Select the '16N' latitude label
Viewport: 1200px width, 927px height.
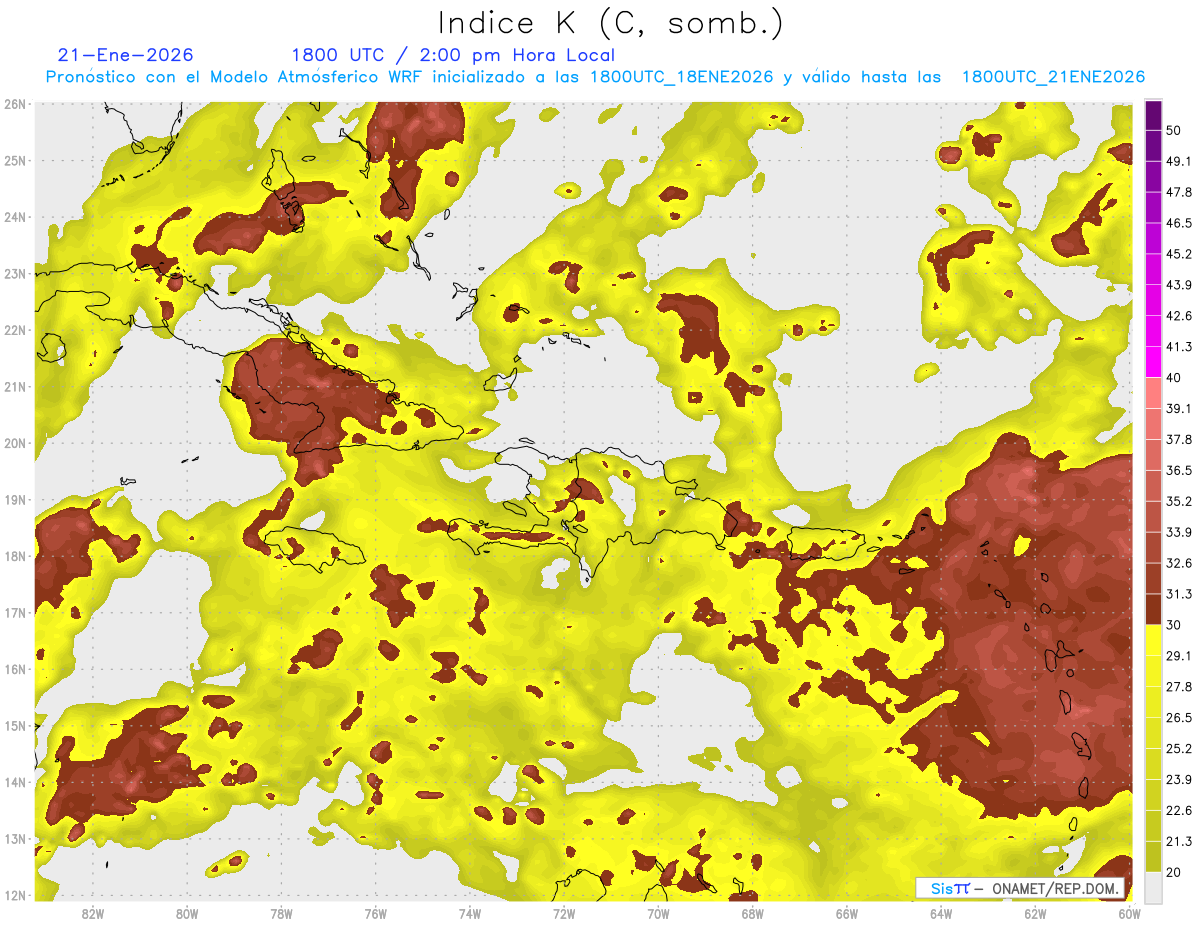click(15, 669)
